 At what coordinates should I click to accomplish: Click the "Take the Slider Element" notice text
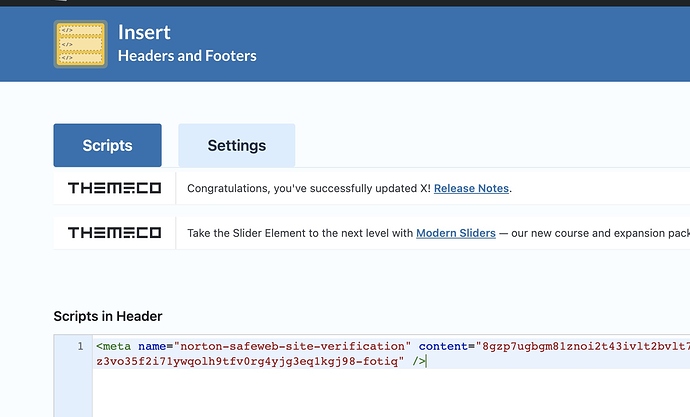coord(300,233)
